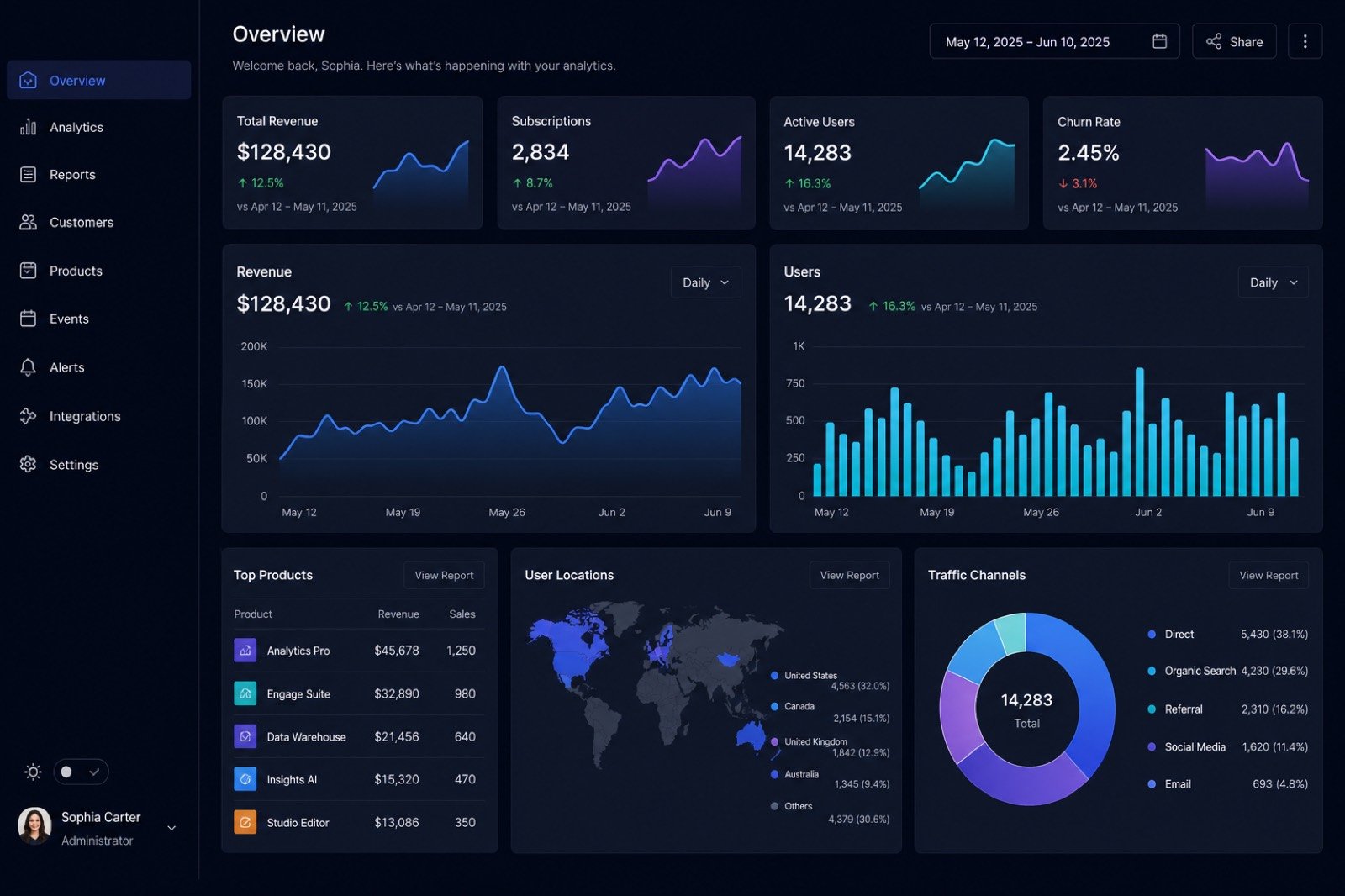Image resolution: width=1345 pixels, height=896 pixels.
Task: Open the three-dot more options menu
Action: pyautogui.click(x=1305, y=41)
